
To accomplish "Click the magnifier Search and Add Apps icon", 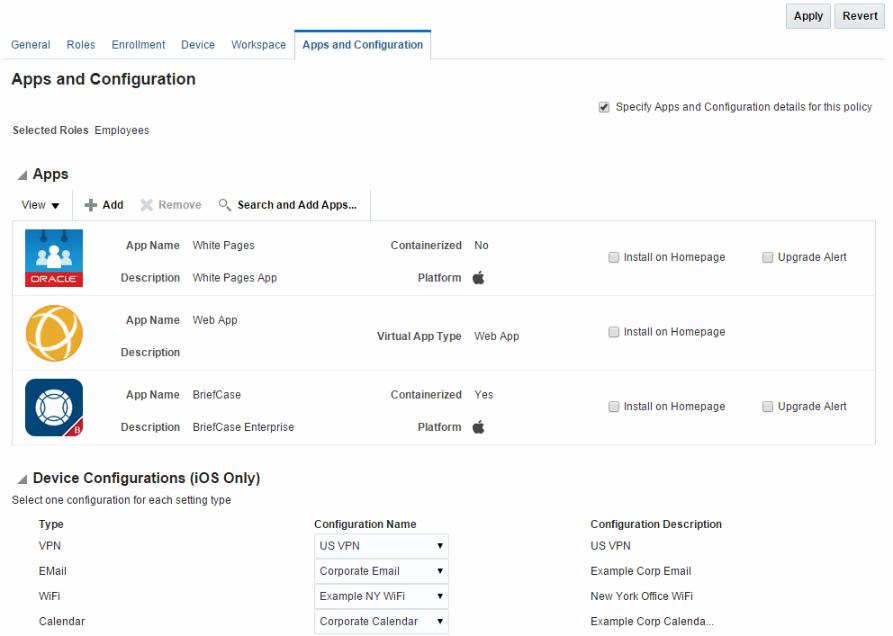I will [x=225, y=205].
